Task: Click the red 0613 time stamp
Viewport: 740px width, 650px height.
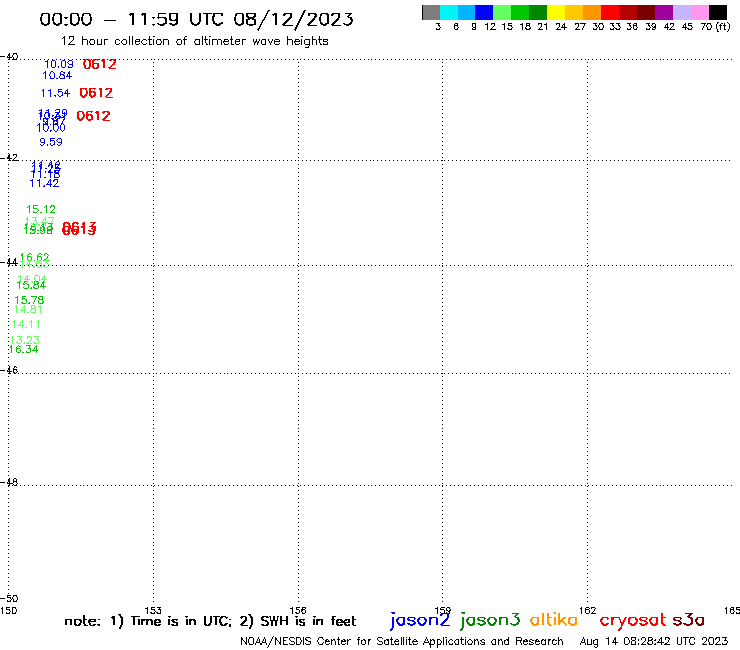Action: tap(79, 229)
